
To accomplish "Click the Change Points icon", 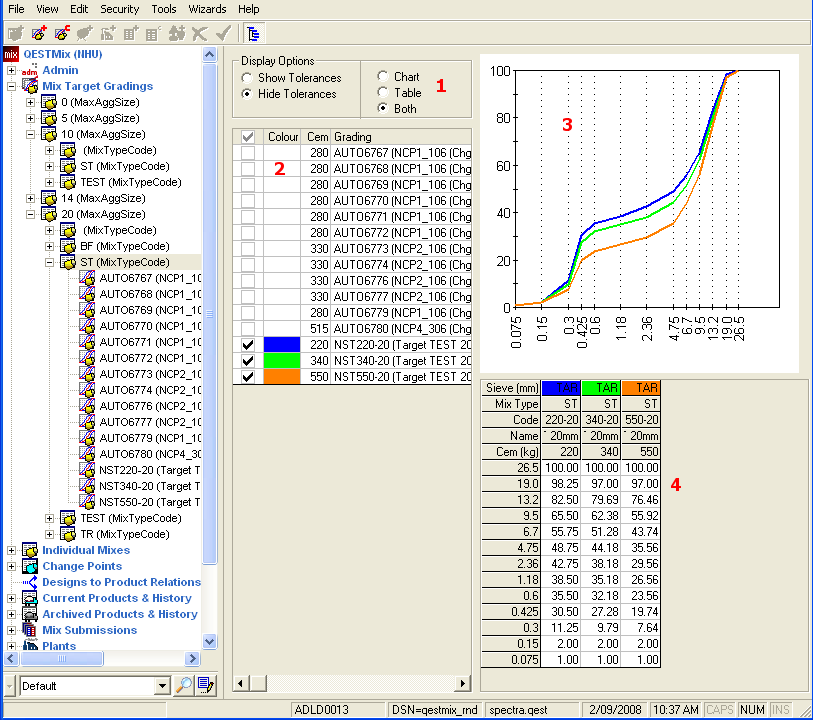I will [30, 566].
